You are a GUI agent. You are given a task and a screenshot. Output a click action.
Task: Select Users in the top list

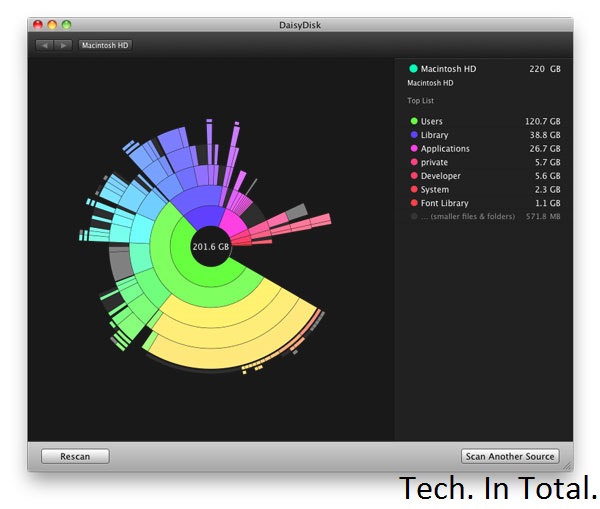pos(485,121)
